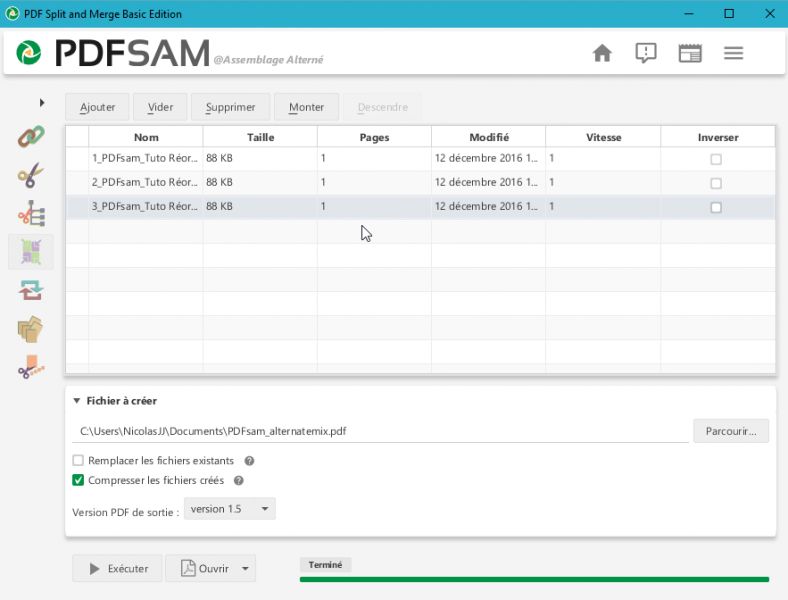Click the Vider button
Viewport: 788px width, 600px height.
point(160,107)
